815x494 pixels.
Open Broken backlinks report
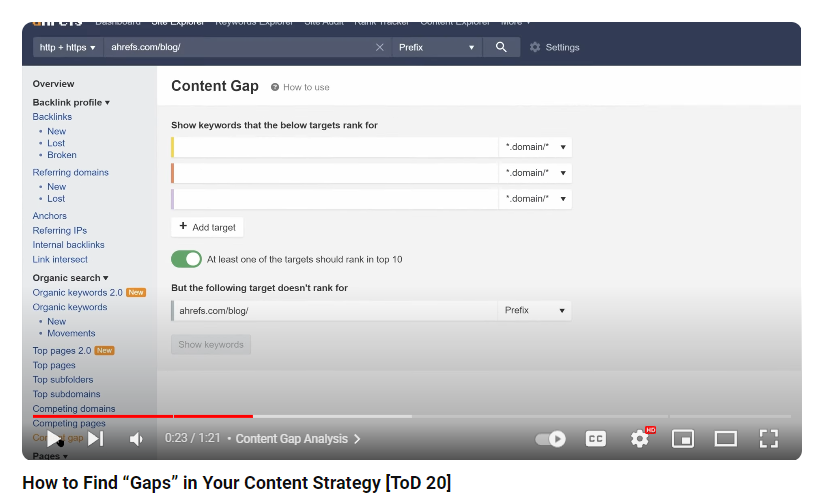pos(62,155)
